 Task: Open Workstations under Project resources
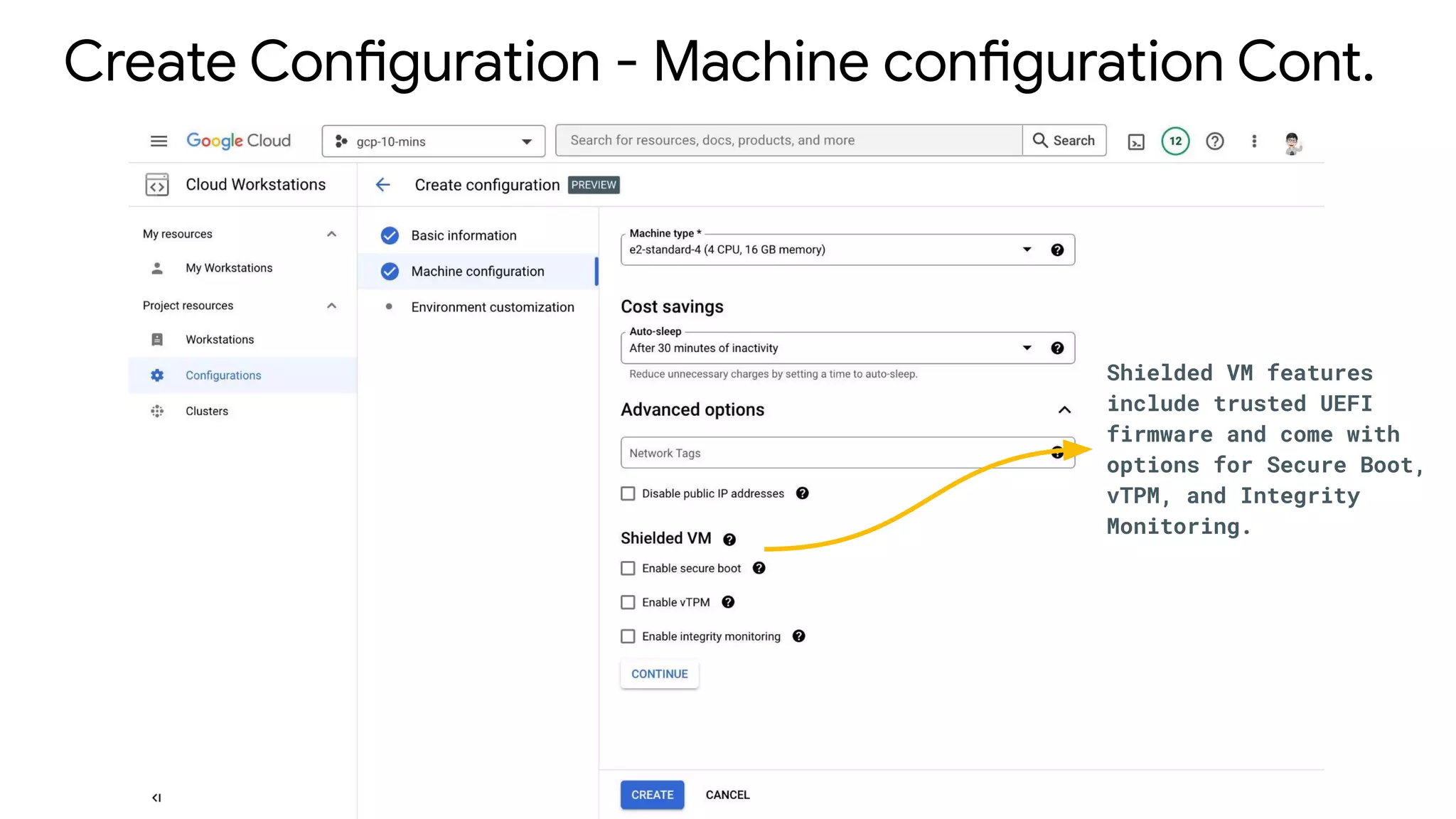[x=220, y=340]
